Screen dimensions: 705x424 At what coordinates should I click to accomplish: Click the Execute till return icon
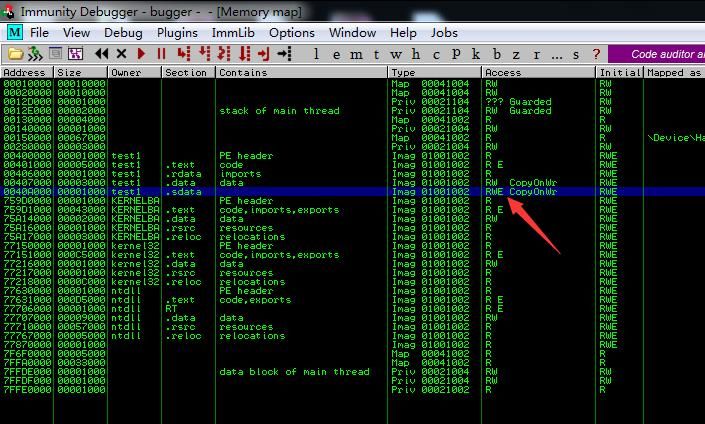(264, 54)
